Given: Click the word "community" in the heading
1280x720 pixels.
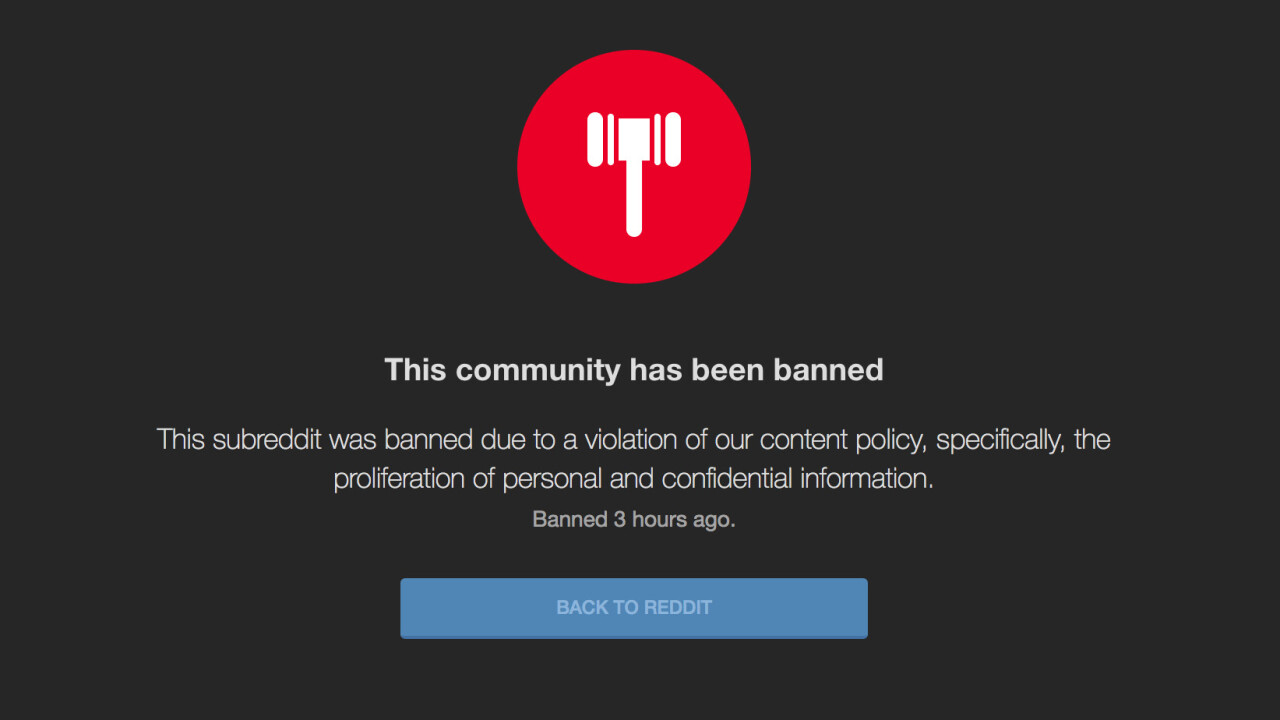Looking at the screenshot, I should tap(538, 370).
